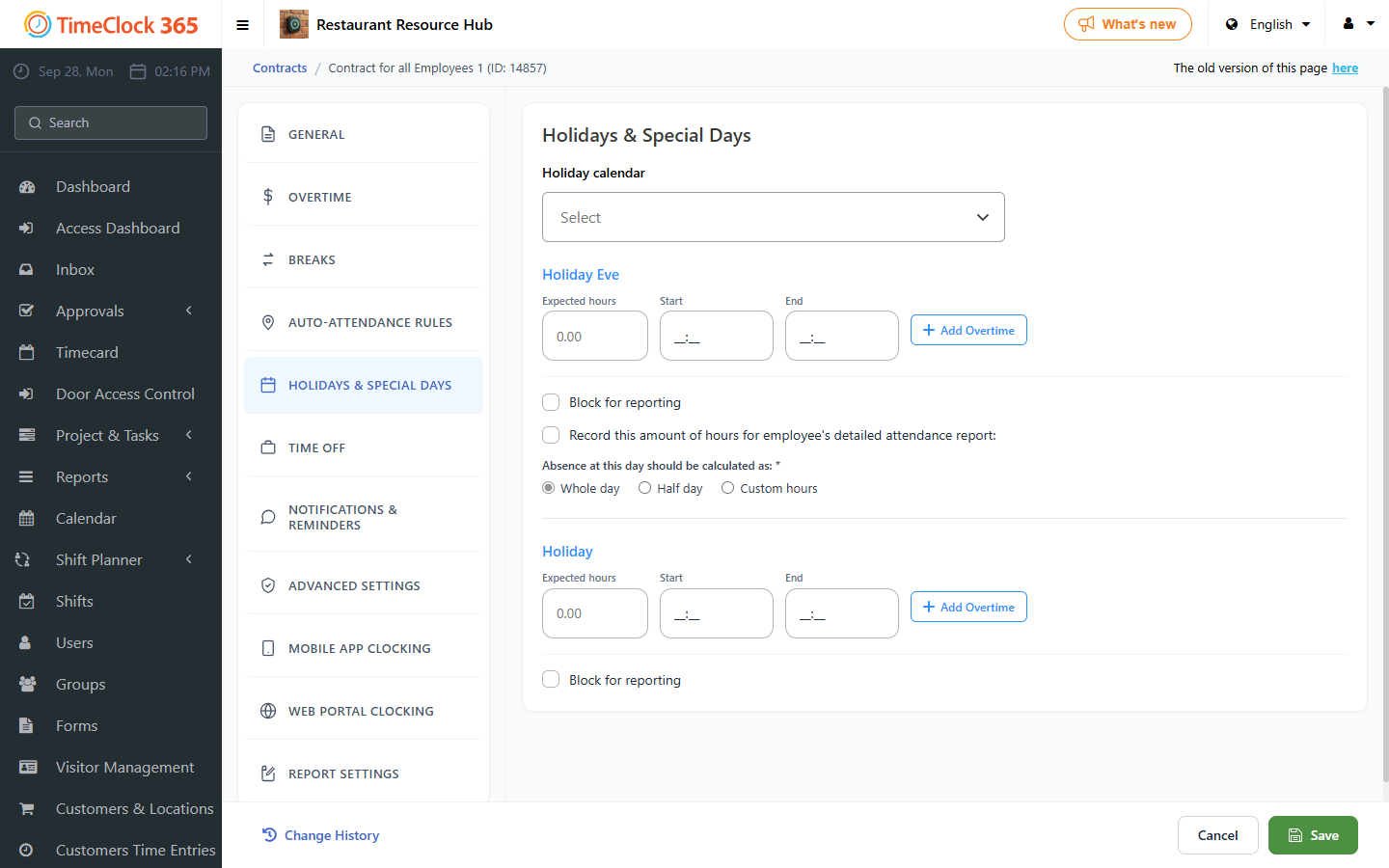
Task: Click Holiday End time field
Action: [842, 613]
